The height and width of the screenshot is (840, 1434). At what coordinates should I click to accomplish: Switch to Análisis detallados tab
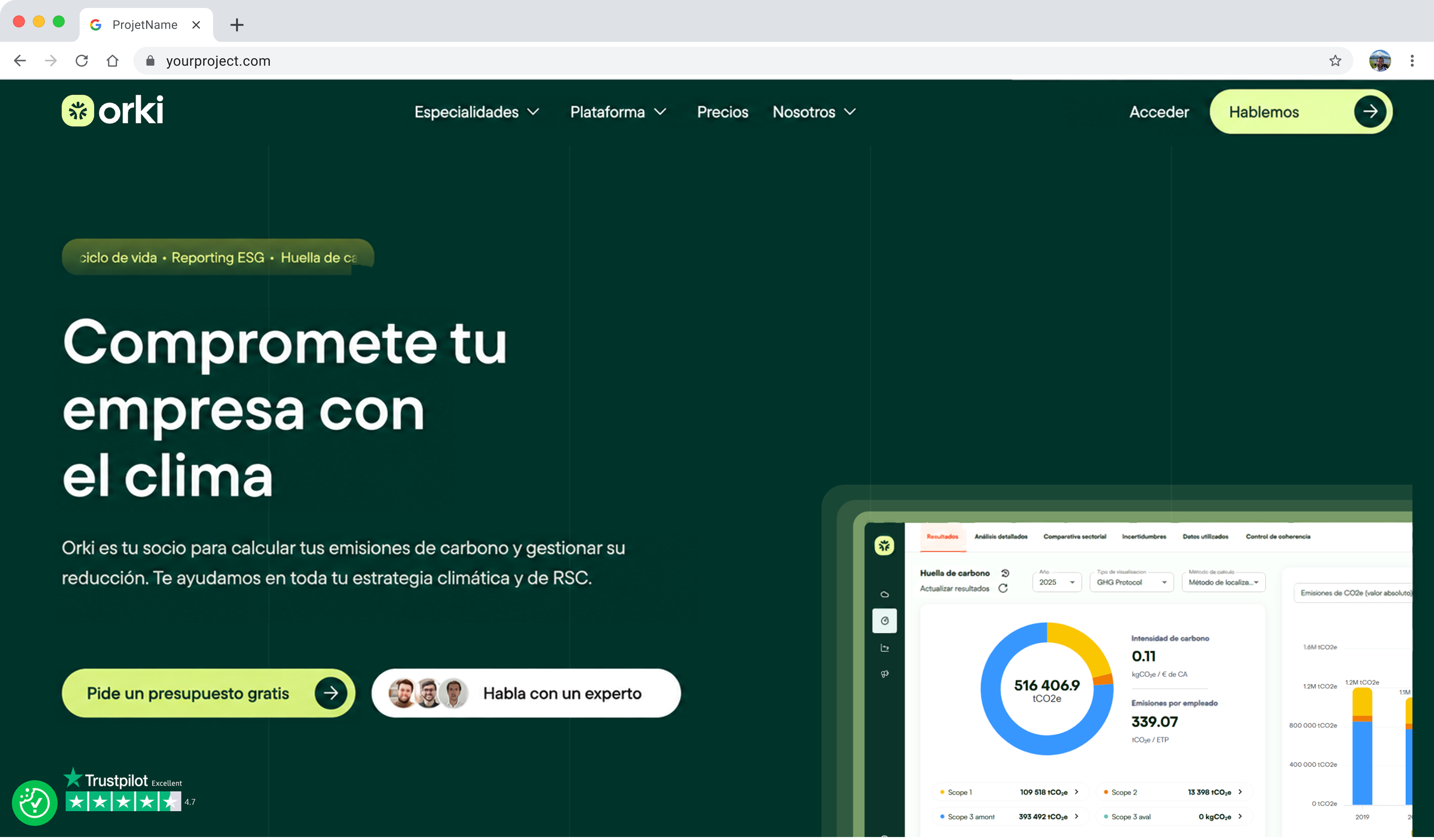pyautogui.click(x=1001, y=537)
